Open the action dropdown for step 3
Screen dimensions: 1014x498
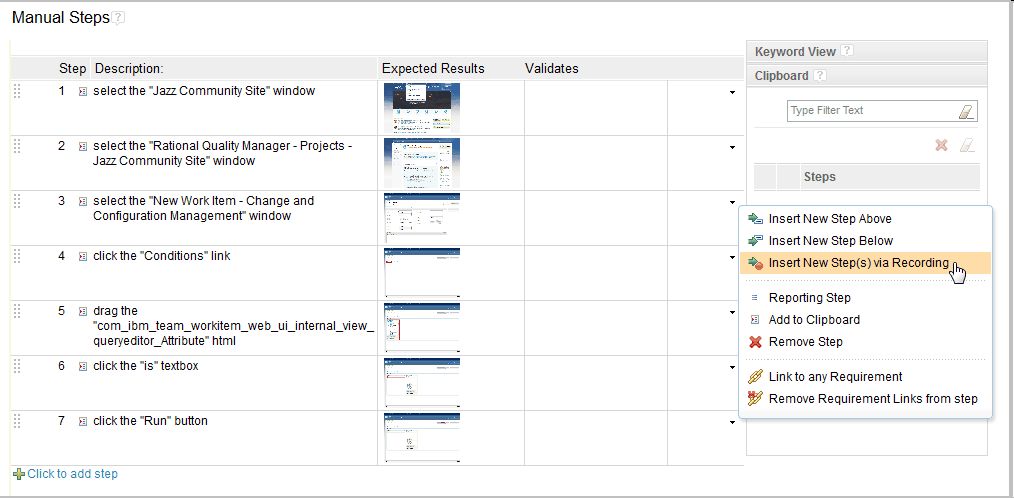pyautogui.click(x=732, y=202)
